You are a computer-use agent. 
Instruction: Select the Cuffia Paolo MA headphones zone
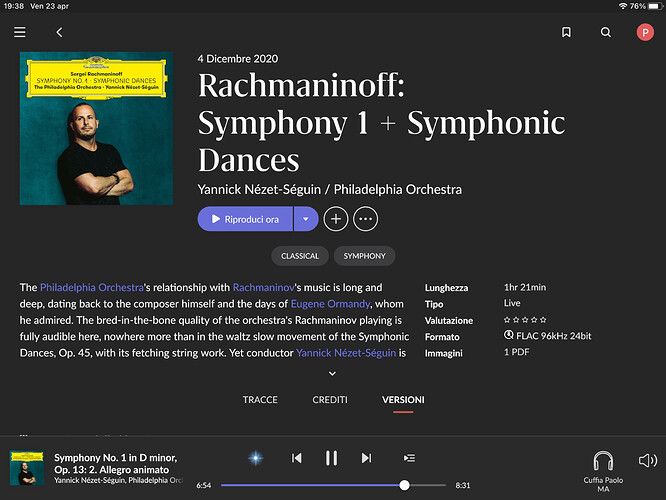(603, 472)
